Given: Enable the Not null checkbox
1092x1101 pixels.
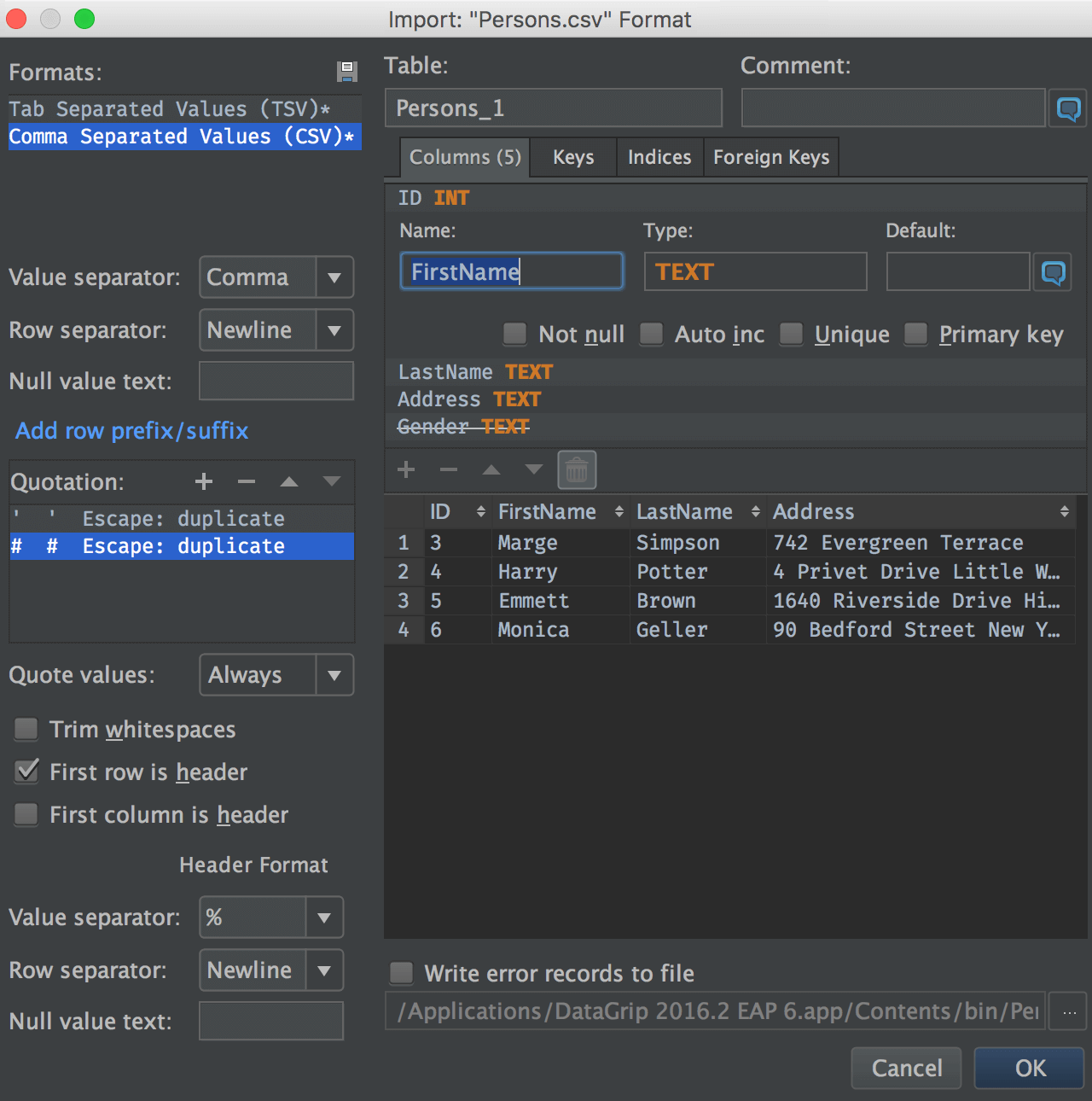Looking at the screenshot, I should click(515, 334).
